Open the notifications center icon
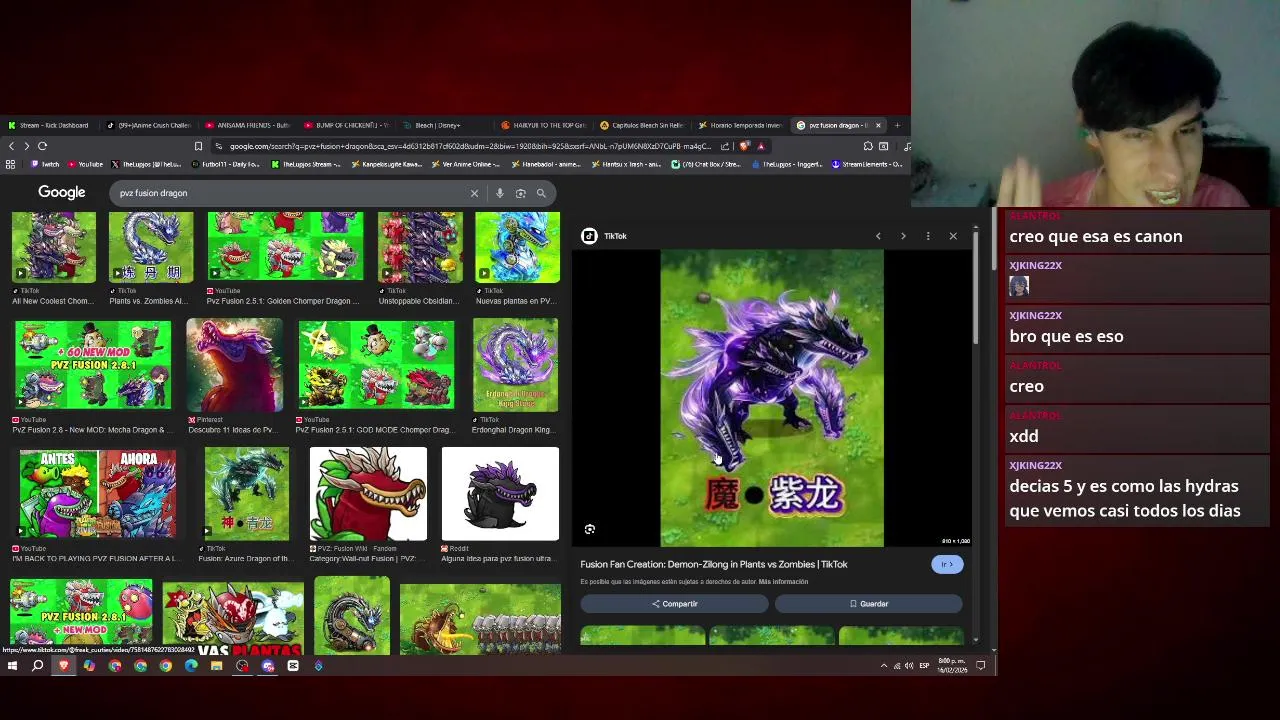Screen dimensions: 1280x720 [981, 665]
